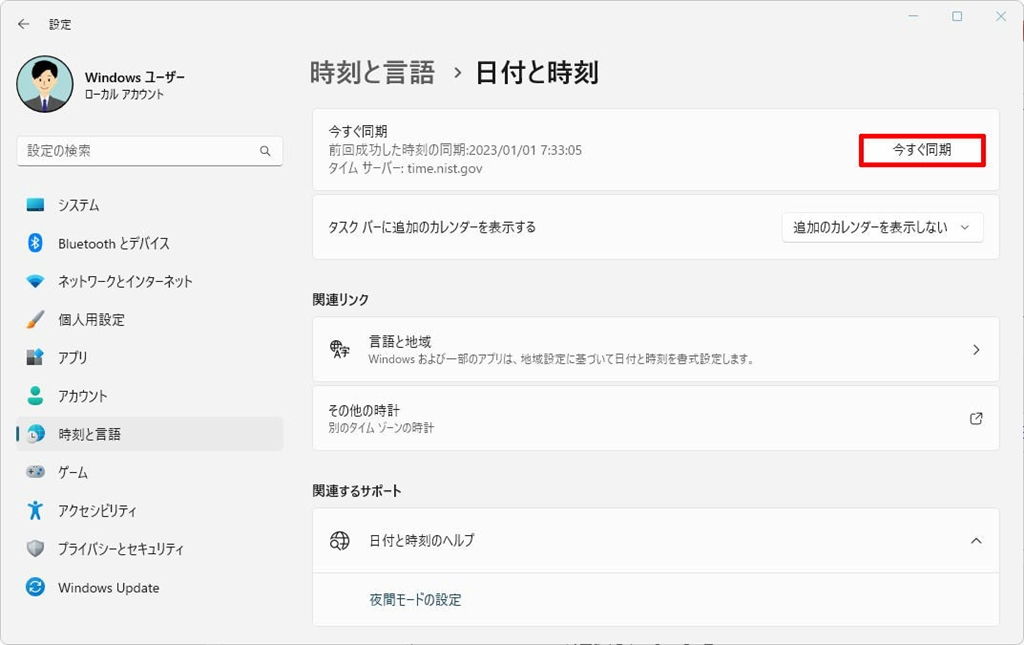Open アカウント settings category
1024x645 pixels.
tap(150, 396)
